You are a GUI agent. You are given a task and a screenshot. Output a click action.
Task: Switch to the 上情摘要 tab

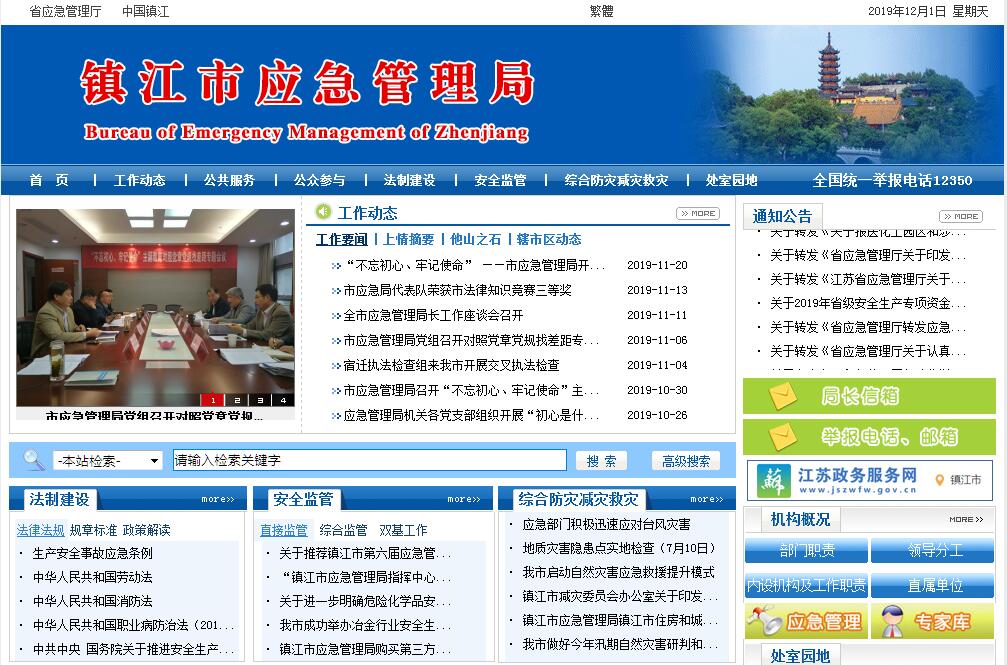pos(408,239)
